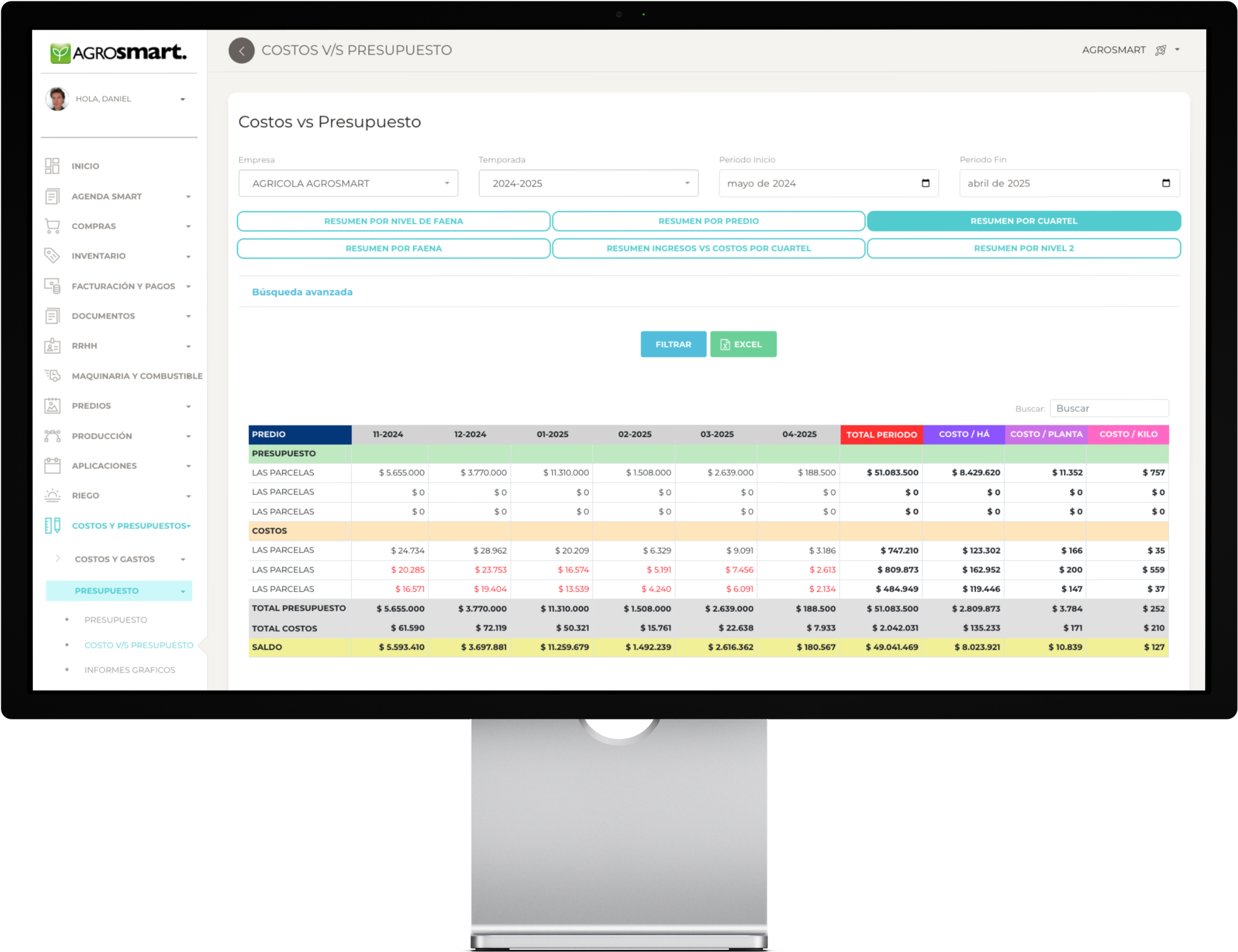1238x952 pixels.
Task: Click the Maquinaria y Combustible icon
Action: [52, 376]
